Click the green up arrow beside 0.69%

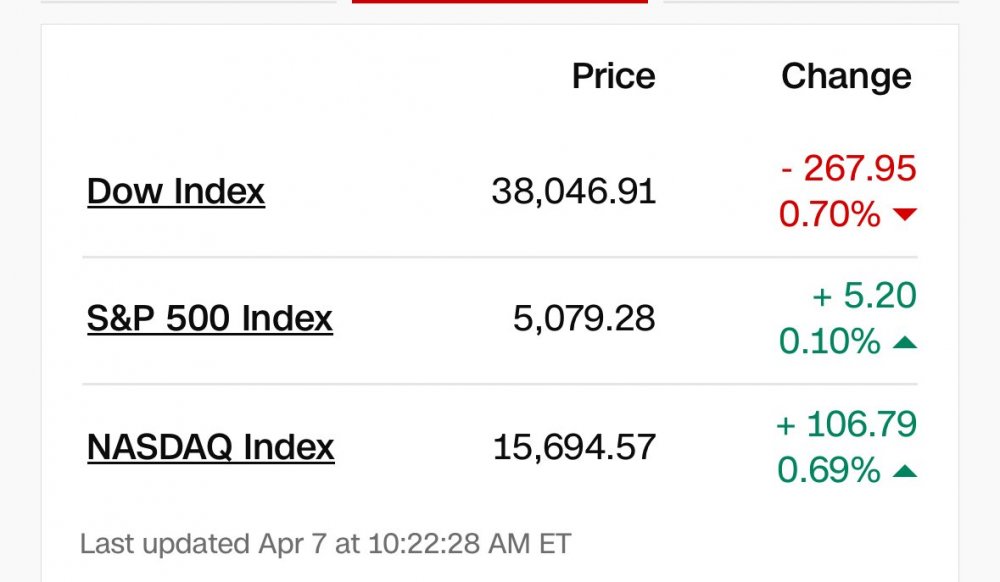click(x=905, y=472)
